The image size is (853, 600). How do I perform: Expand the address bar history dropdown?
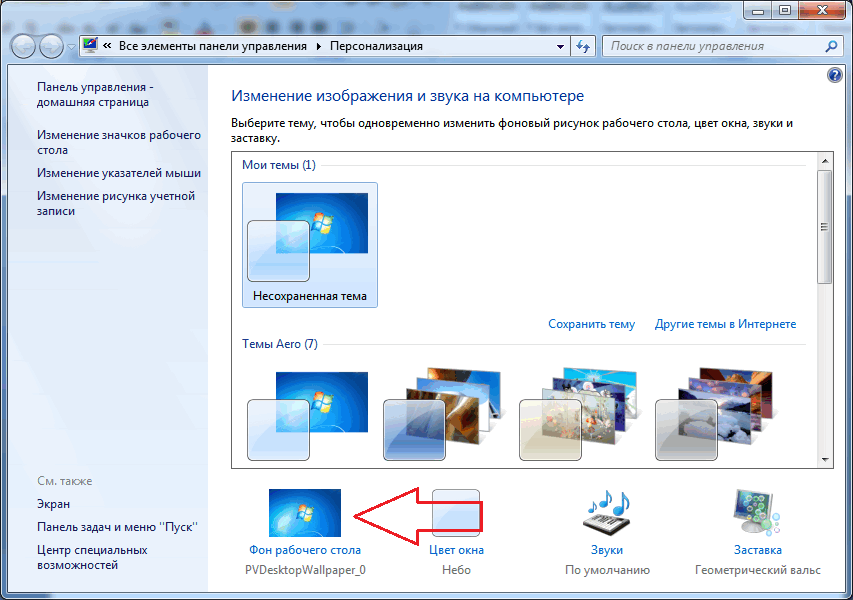coord(560,47)
